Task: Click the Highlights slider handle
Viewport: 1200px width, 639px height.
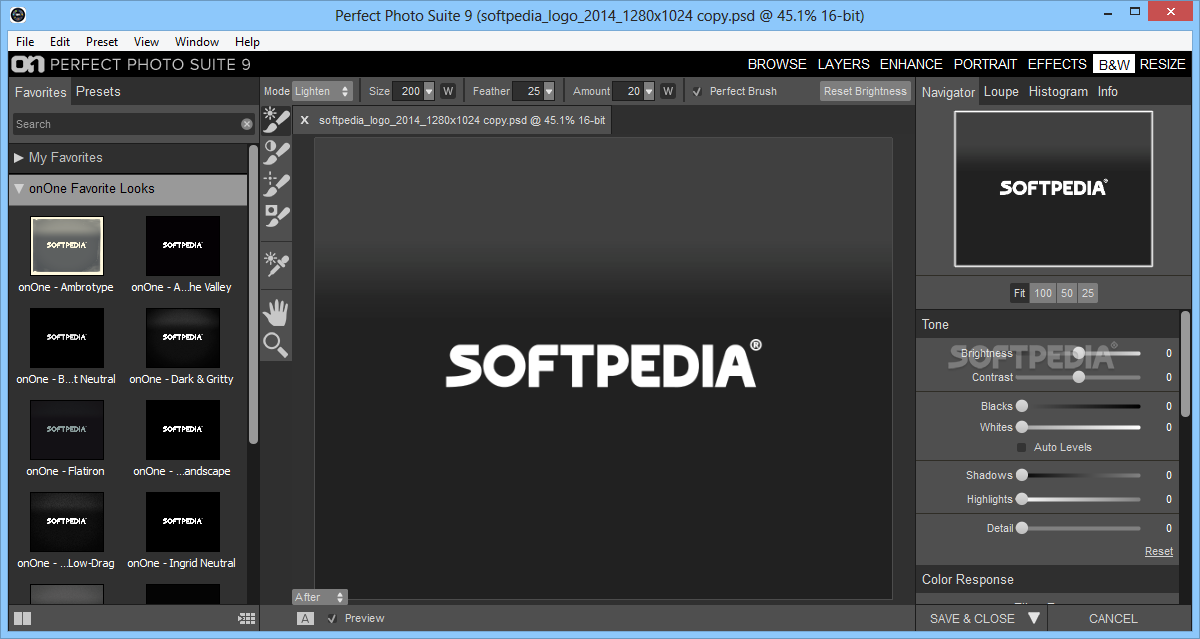Action: 1022,499
